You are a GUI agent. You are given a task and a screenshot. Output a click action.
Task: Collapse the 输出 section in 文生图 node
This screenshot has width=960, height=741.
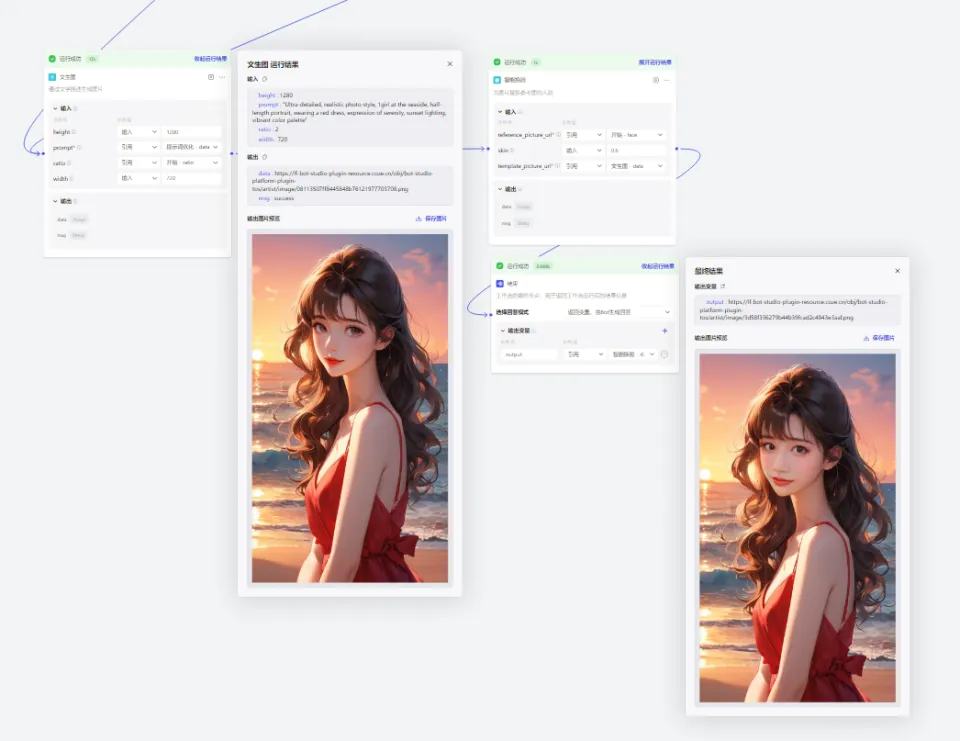pyautogui.click(x=55, y=201)
